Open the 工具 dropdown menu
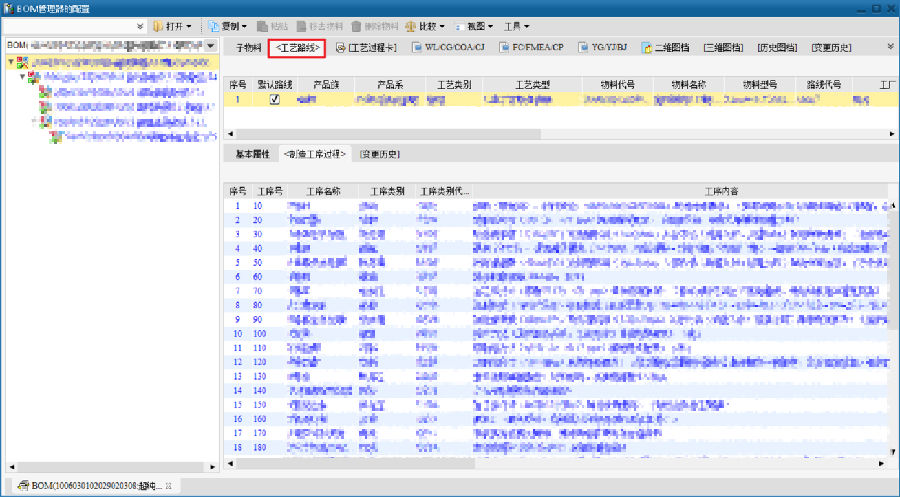The image size is (900, 497). 517,25
